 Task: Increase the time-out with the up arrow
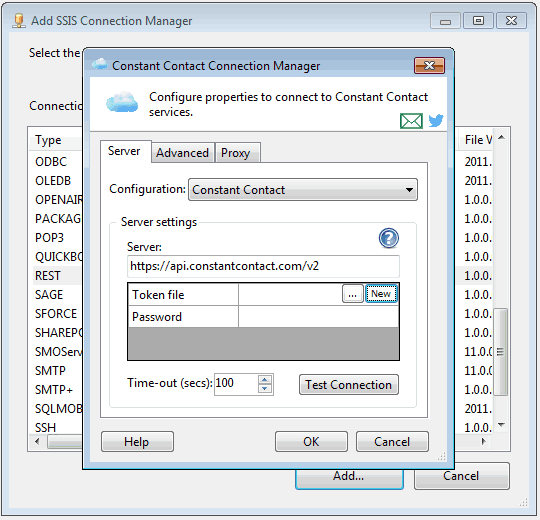[264, 380]
